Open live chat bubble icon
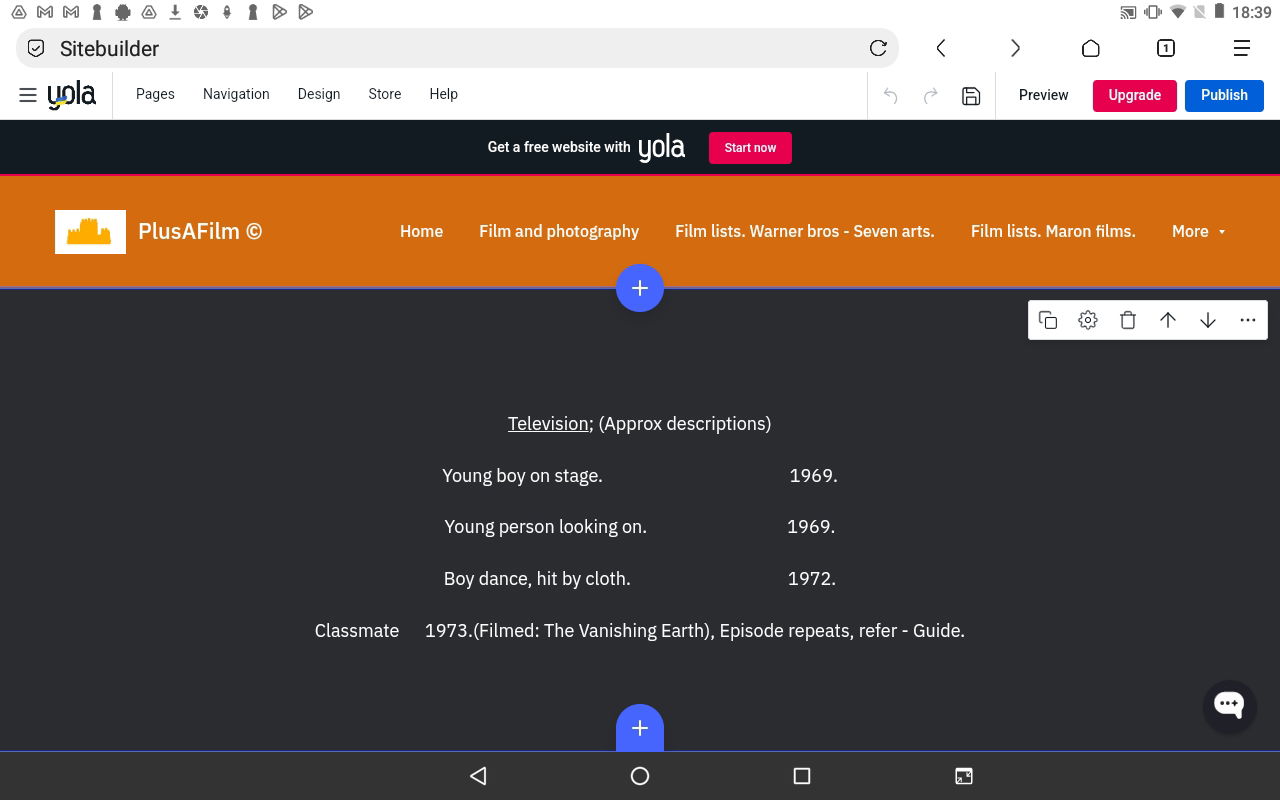1280x800 pixels. pos(1229,705)
